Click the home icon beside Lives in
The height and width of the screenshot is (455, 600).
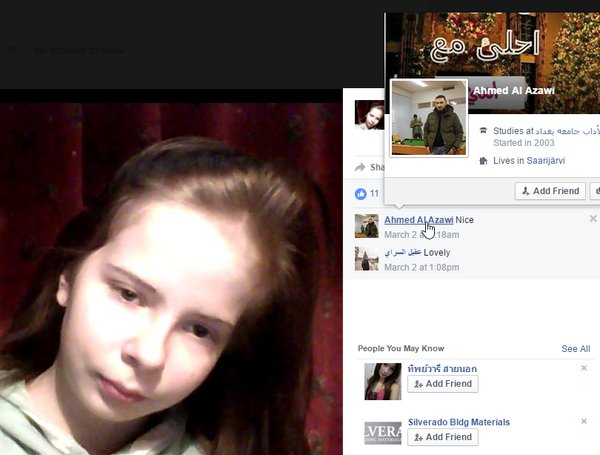coord(483,161)
